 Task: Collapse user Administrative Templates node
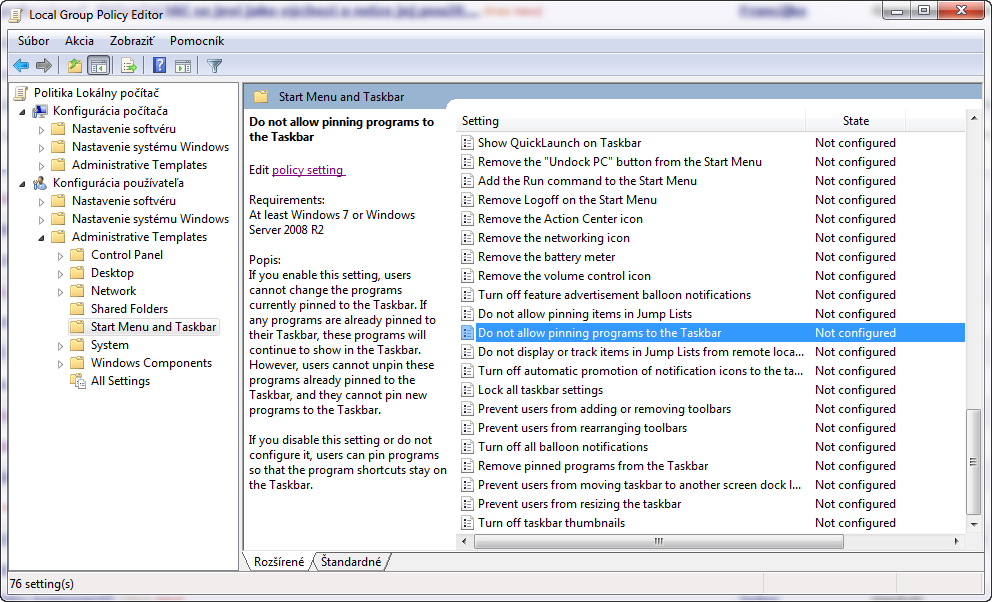[x=42, y=238]
